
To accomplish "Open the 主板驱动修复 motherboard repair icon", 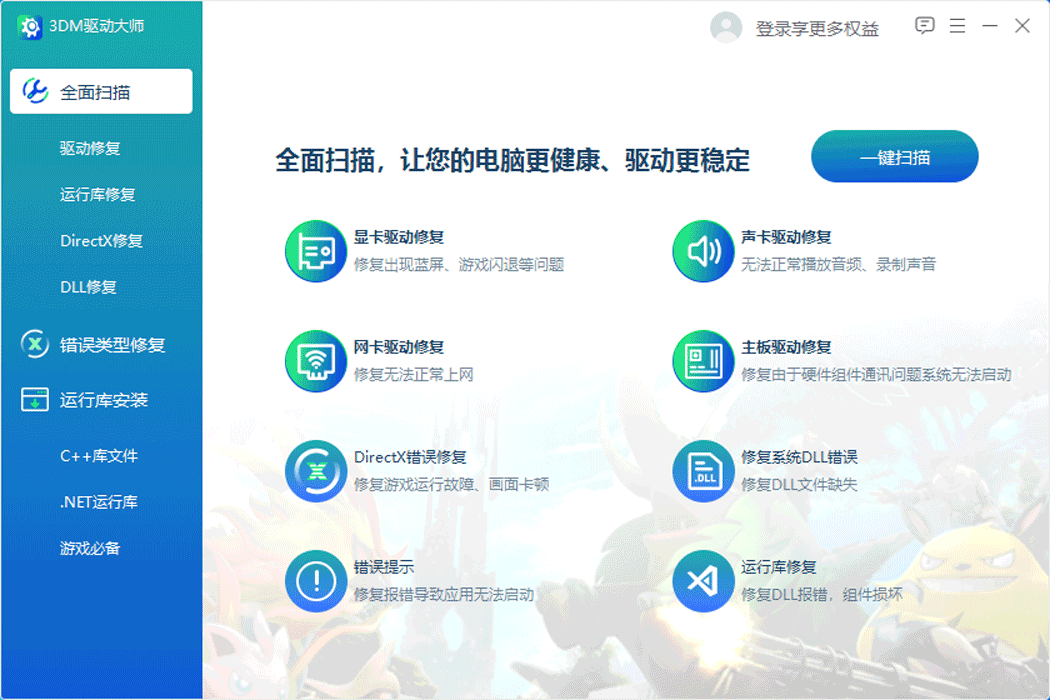I will tap(703, 362).
